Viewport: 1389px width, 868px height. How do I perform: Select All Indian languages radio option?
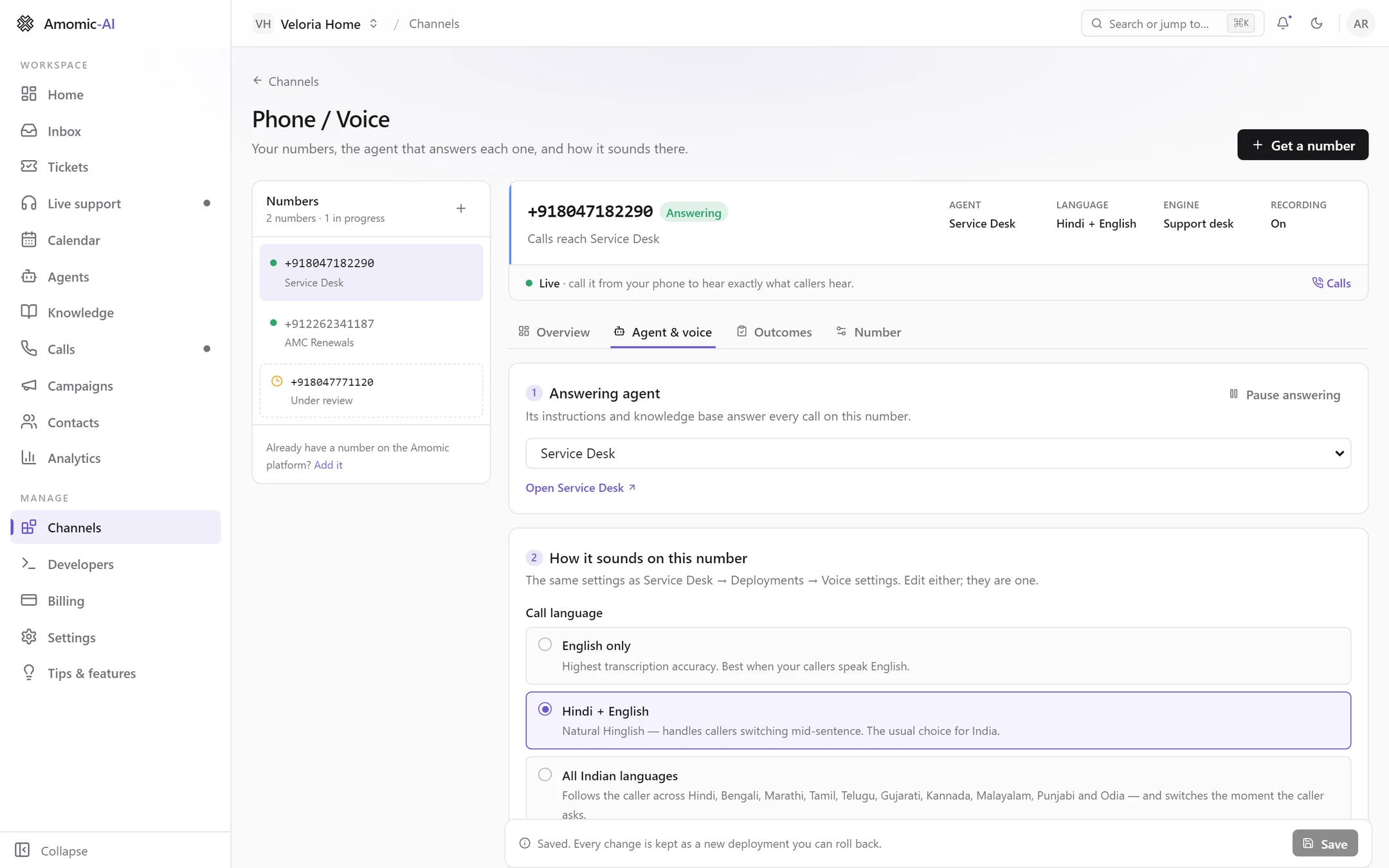pos(545,775)
